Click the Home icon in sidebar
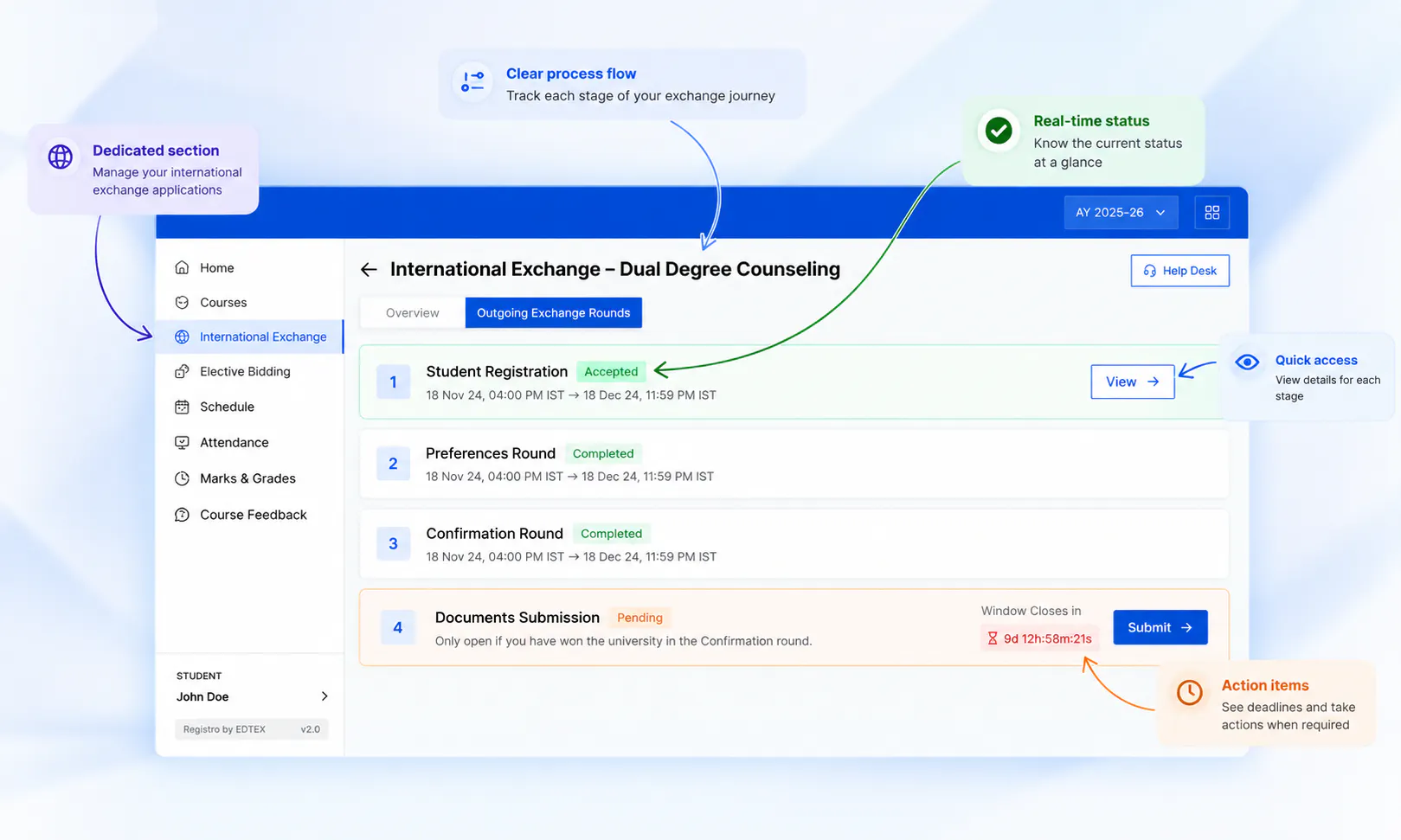Screen dimensions: 1401x840 [182, 267]
